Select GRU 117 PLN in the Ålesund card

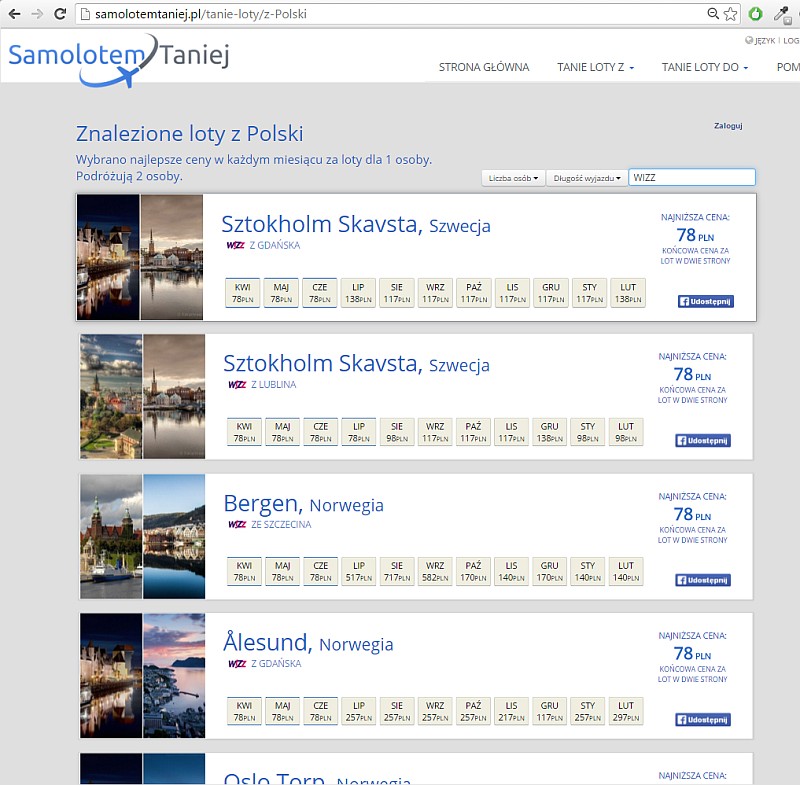coord(549,711)
